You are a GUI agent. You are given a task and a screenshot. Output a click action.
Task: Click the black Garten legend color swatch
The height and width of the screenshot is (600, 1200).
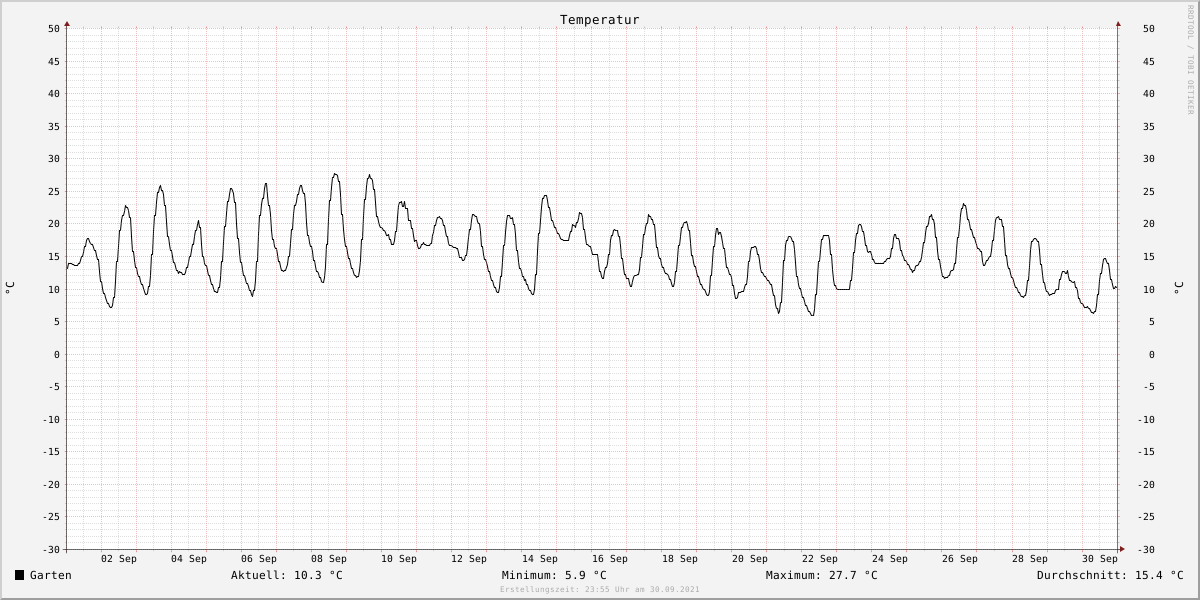click(19, 575)
